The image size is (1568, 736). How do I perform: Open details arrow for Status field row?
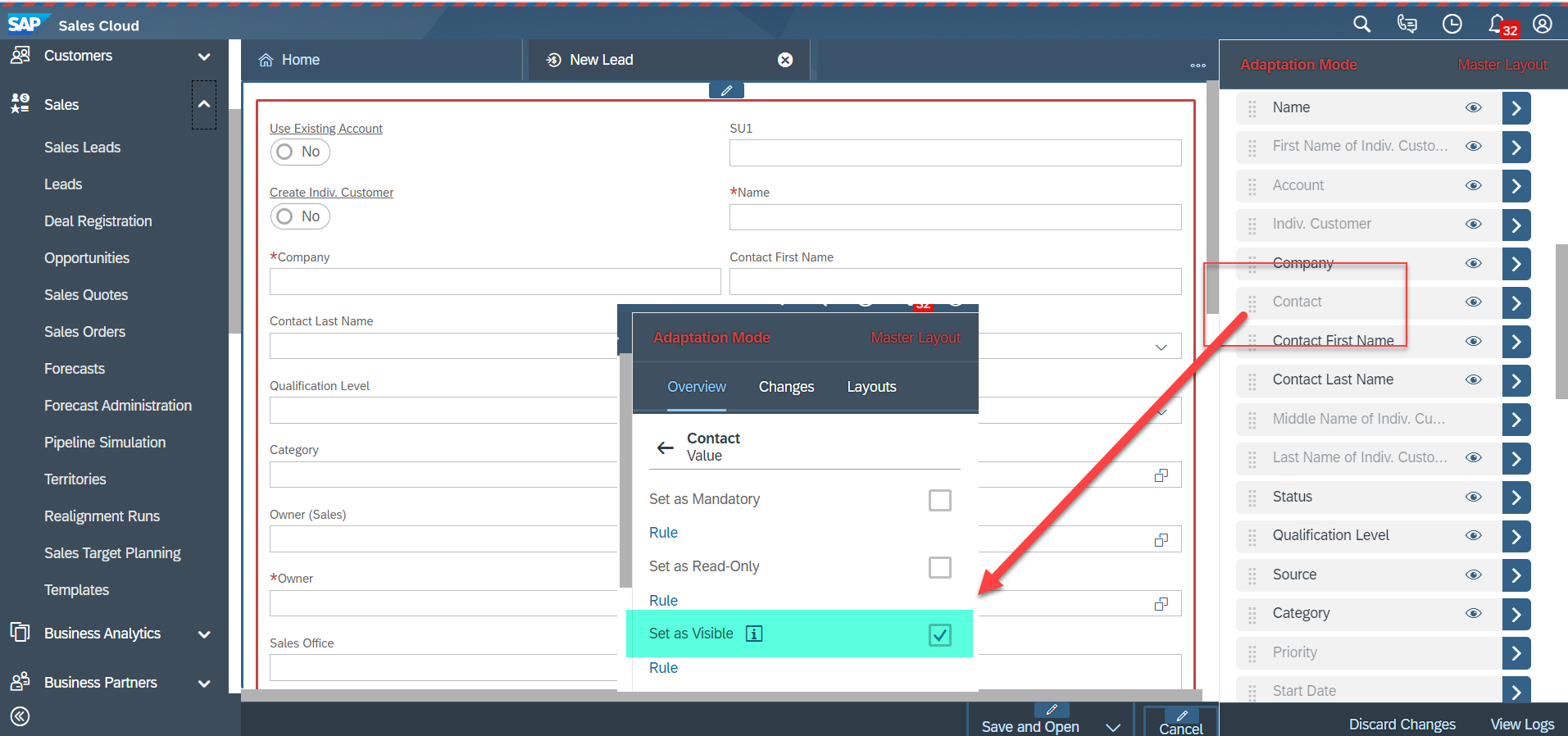[1516, 497]
